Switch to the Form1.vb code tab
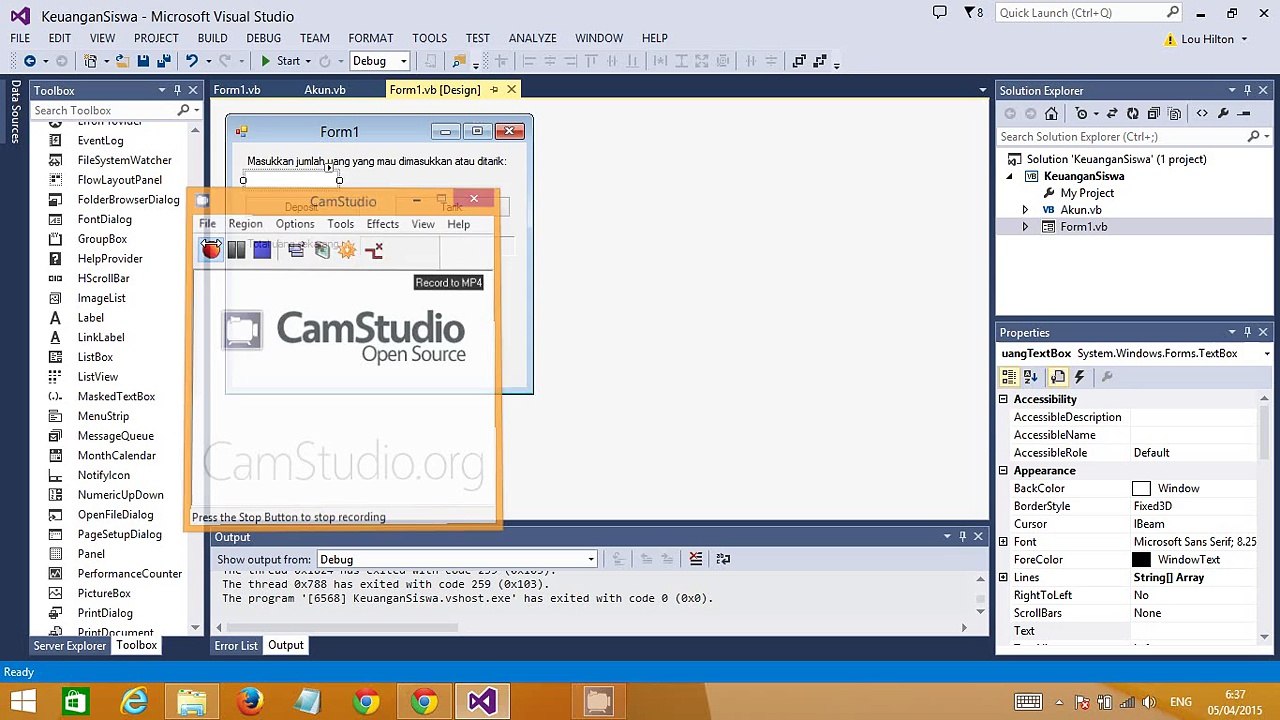This screenshot has height=720, width=1280. [237, 90]
